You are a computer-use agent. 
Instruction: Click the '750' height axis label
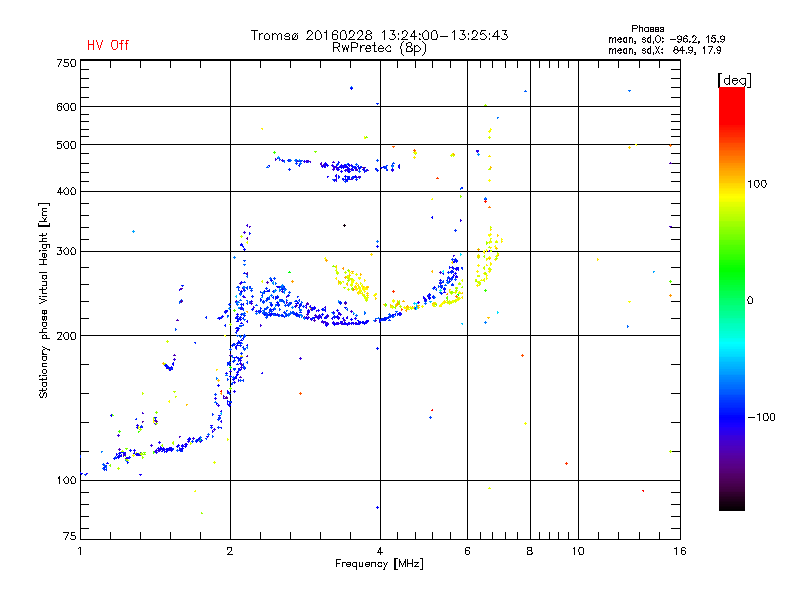coord(66,63)
